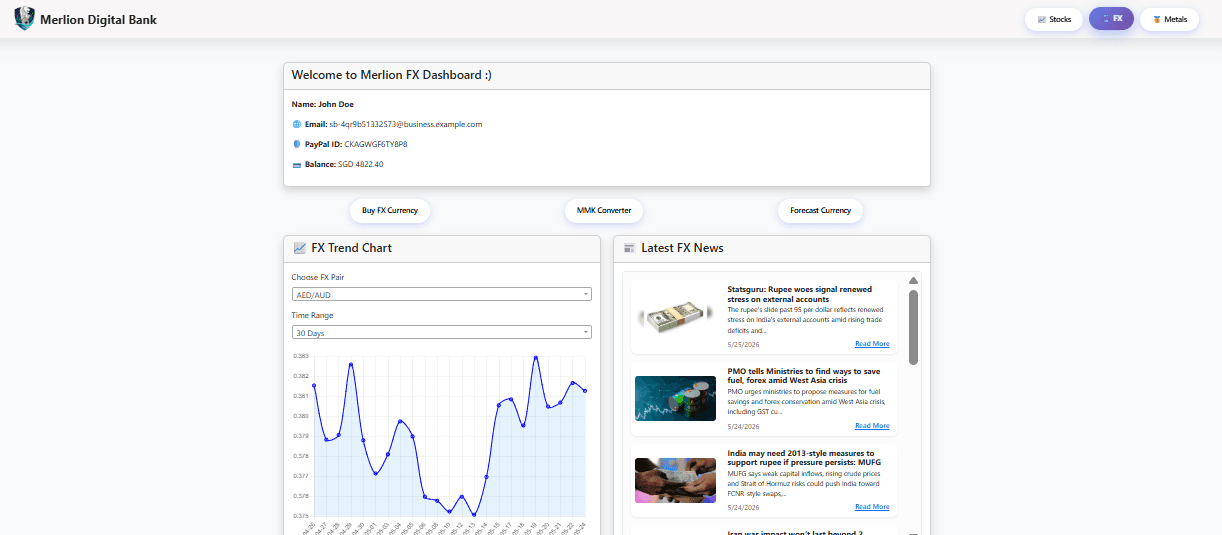
Task: Click the Latest FX News newspaper icon
Action: [629, 248]
